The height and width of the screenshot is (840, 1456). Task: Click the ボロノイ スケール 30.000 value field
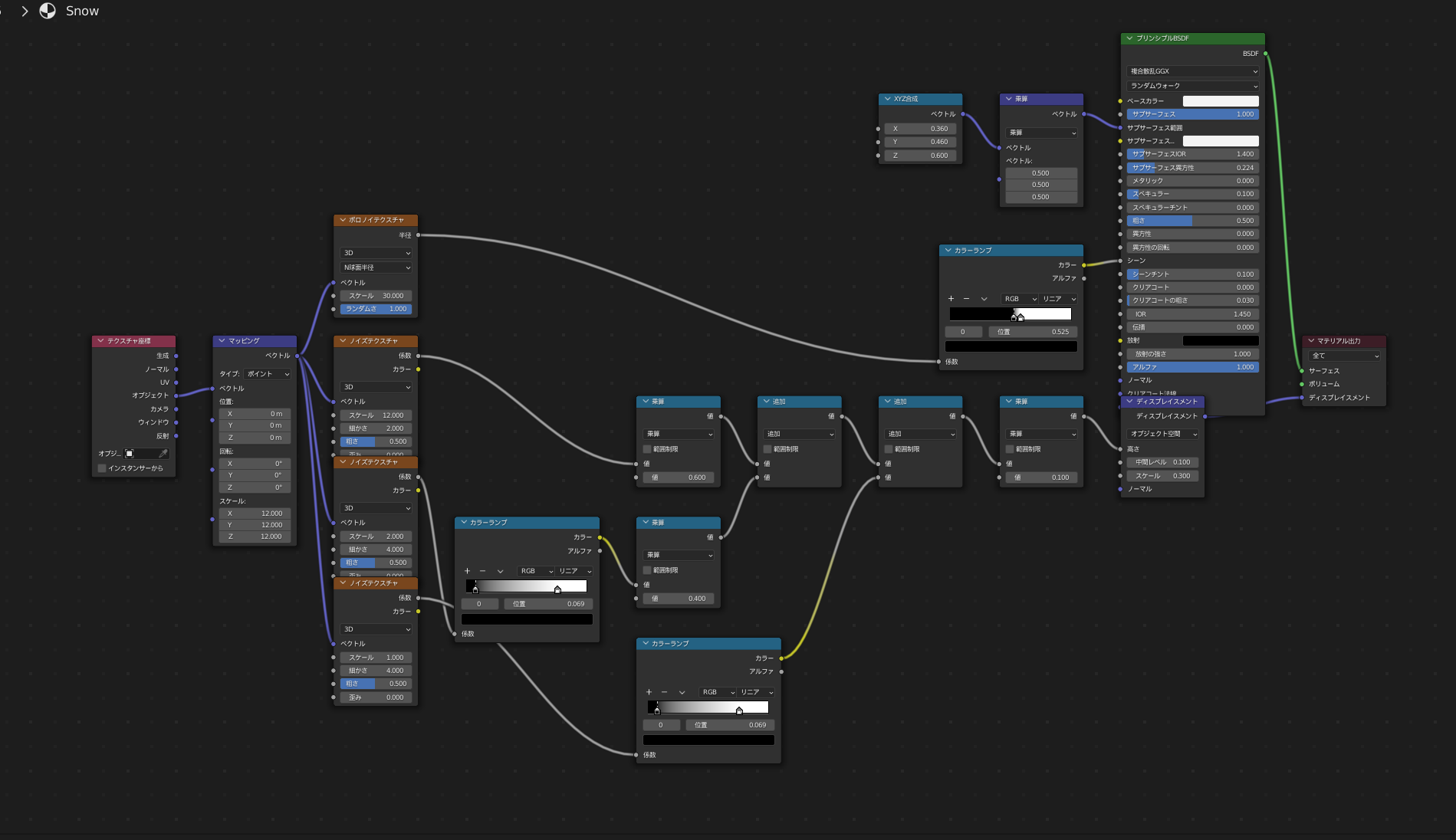coord(376,296)
